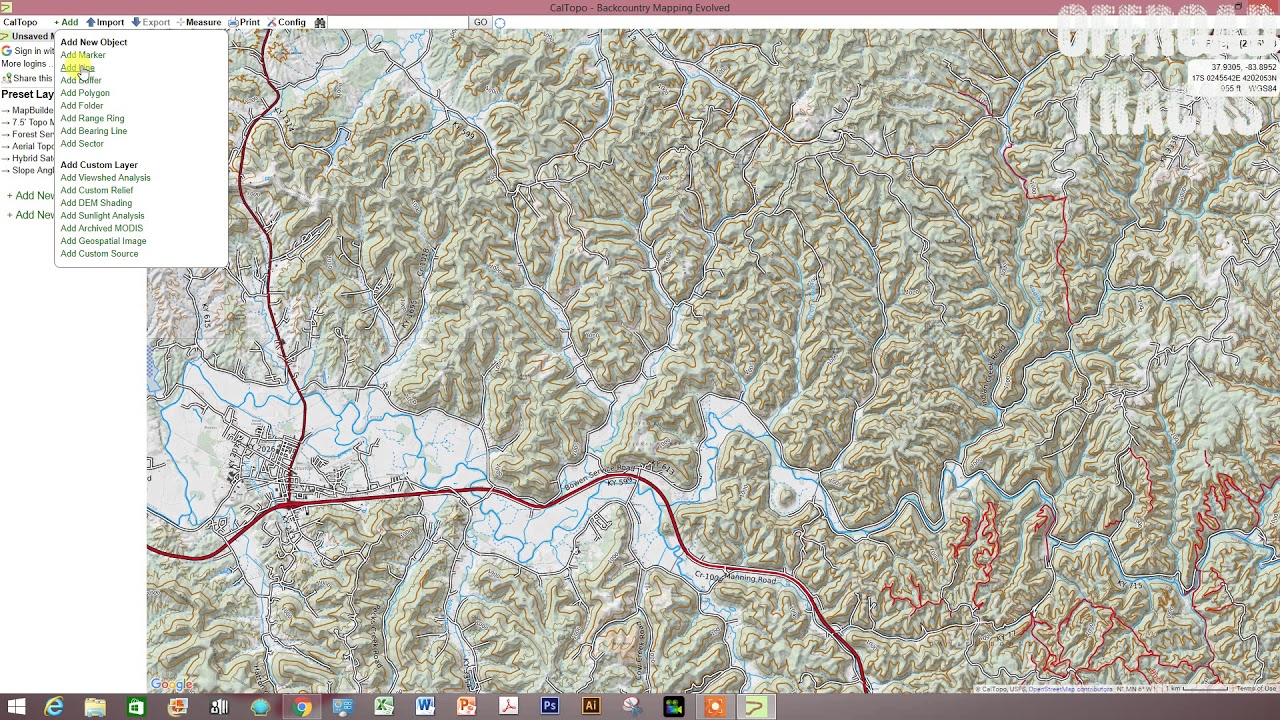Open the Export menu
This screenshot has width=1280, height=720.
(x=151, y=22)
